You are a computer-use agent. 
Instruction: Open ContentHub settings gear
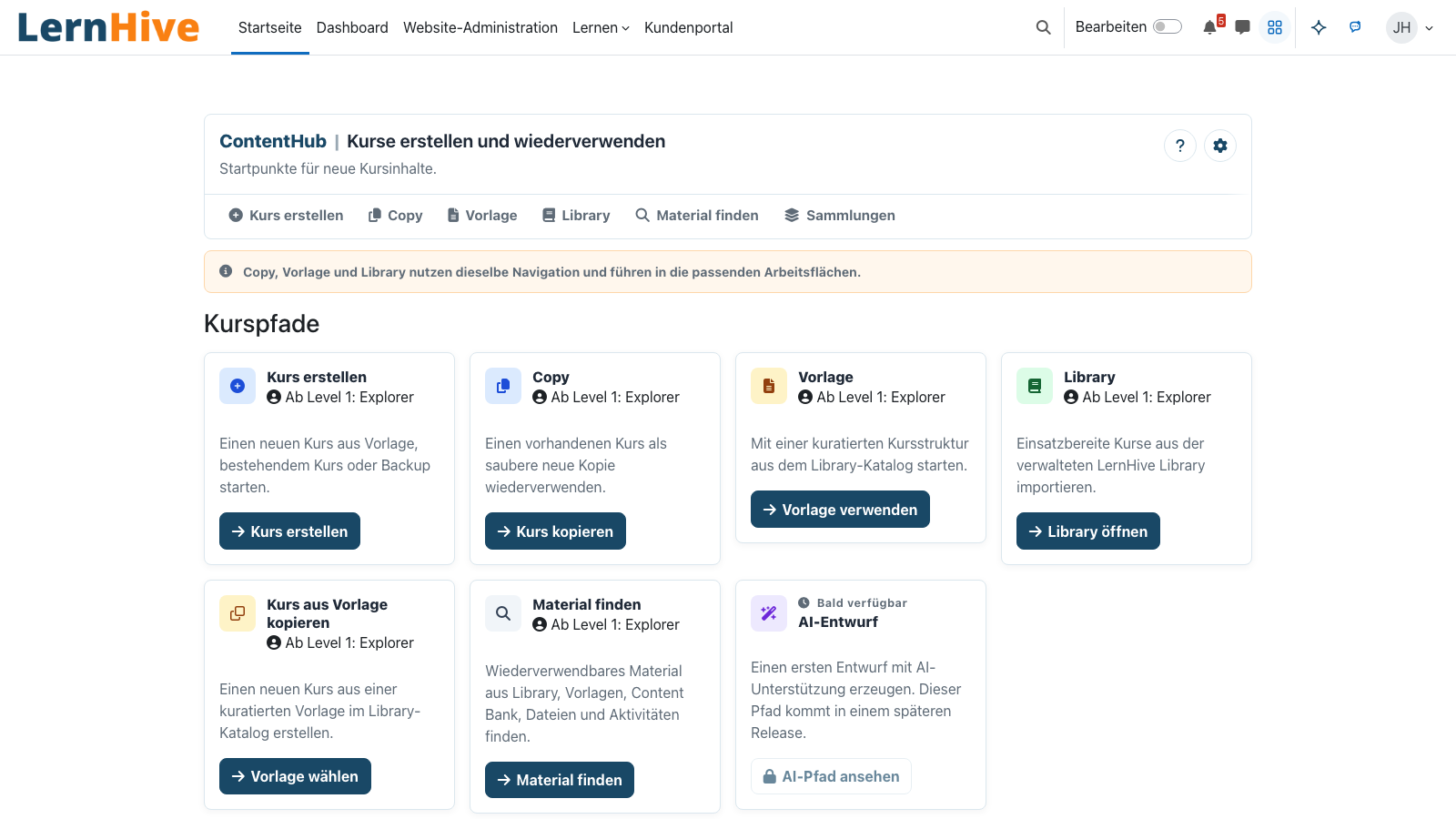(x=1220, y=146)
